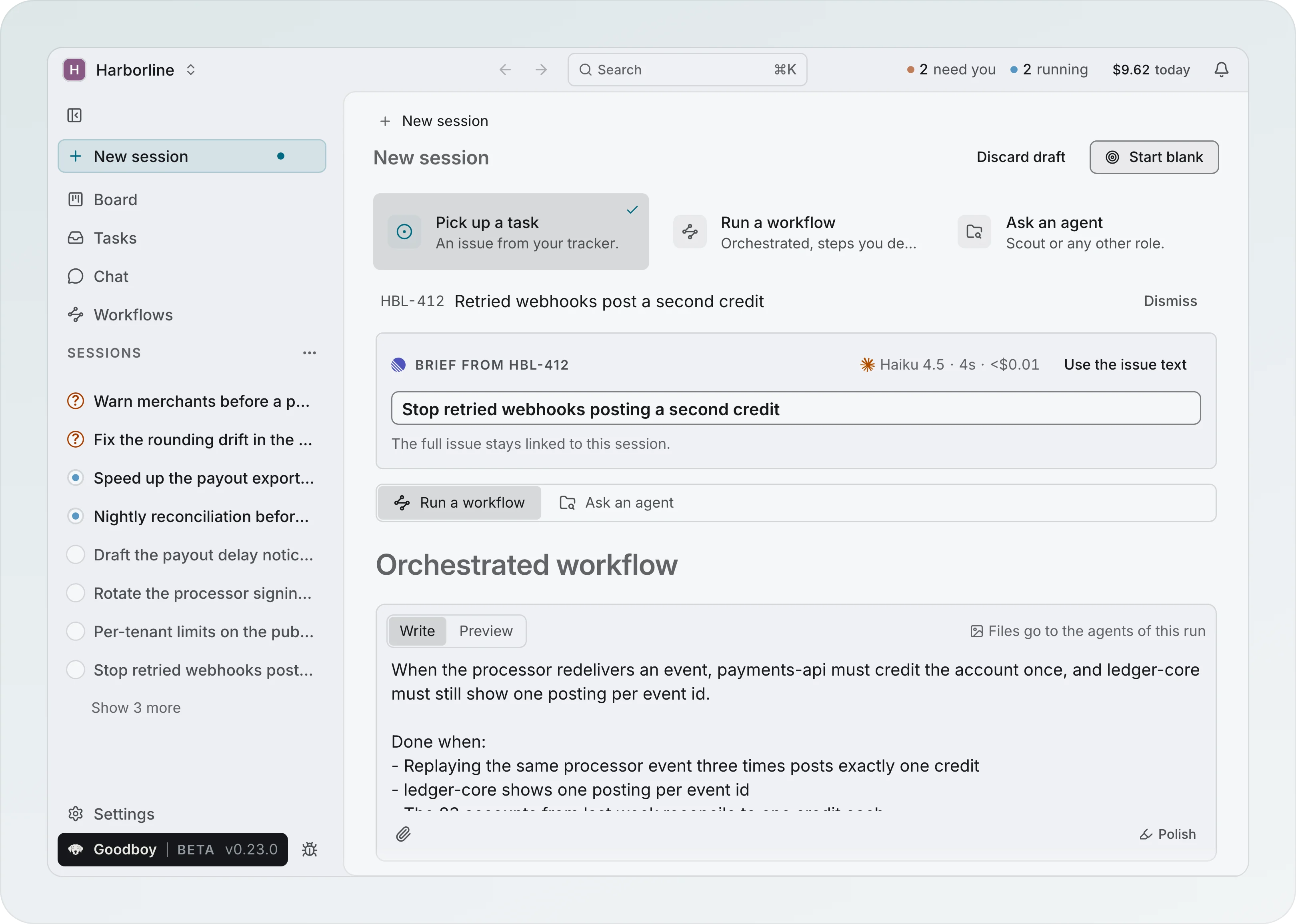Open session Rotate the processor signing
Screen dimensions: 1296x924
point(192,594)
